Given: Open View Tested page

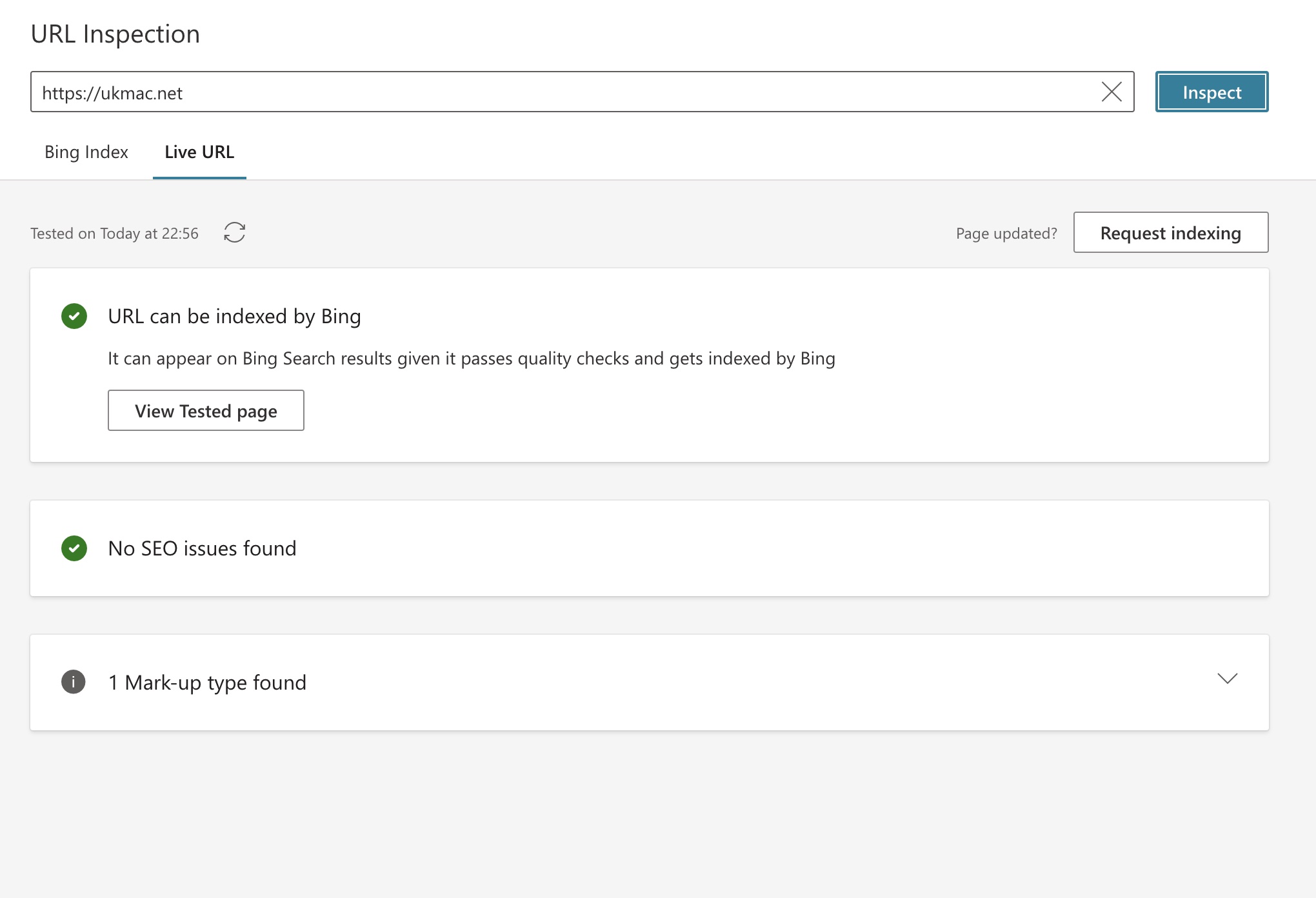Looking at the screenshot, I should pyautogui.click(x=206, y=410).
